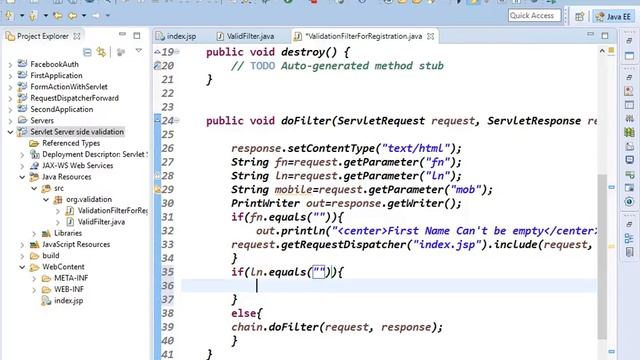Viewport: 640px width, 360px height.
Task: Open the Outline fast view icon
Action: point(629,238)
